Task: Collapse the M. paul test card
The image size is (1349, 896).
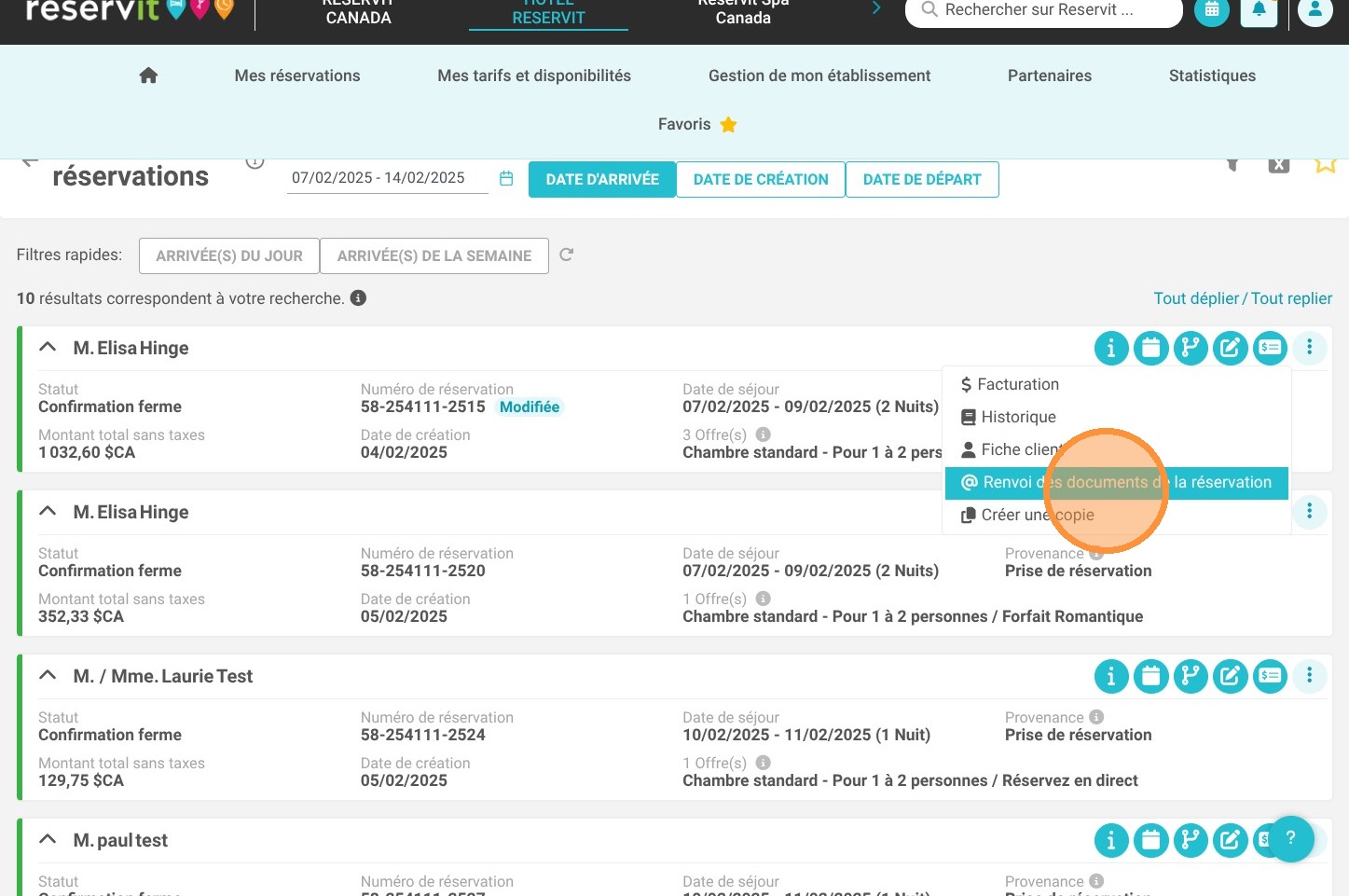Action: coord(48,839)
